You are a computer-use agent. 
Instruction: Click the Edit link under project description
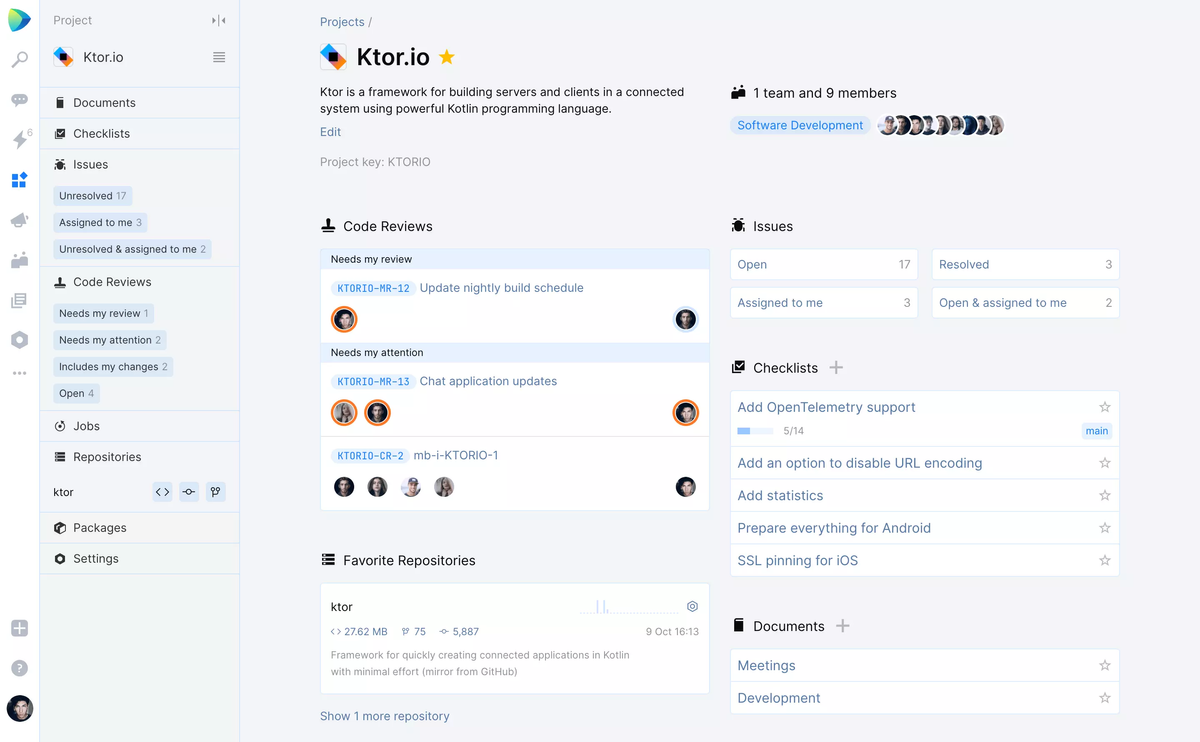330,132
